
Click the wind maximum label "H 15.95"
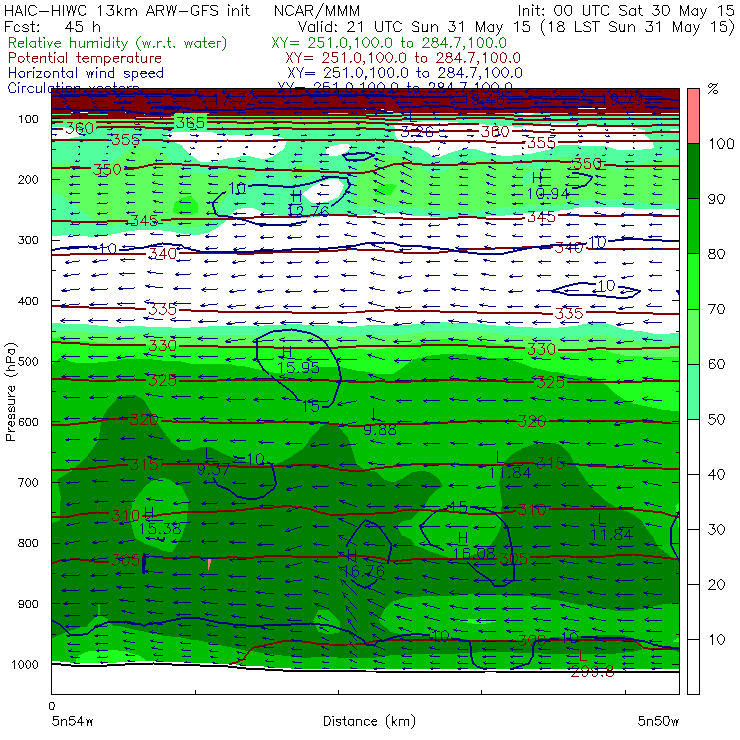298,360
